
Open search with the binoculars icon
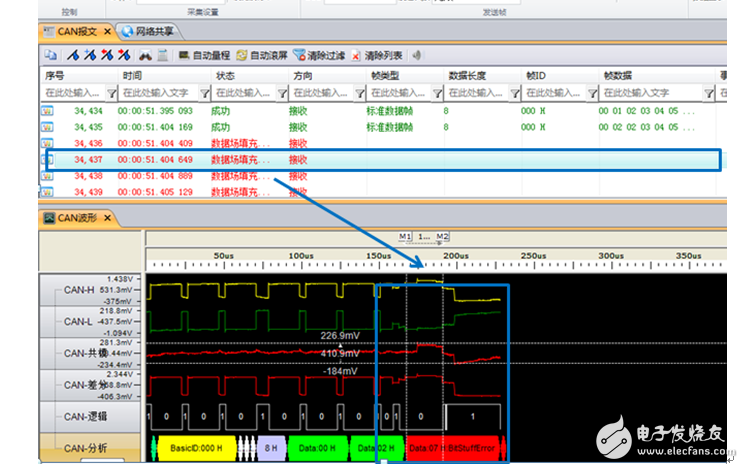click(x=145, y=56)
